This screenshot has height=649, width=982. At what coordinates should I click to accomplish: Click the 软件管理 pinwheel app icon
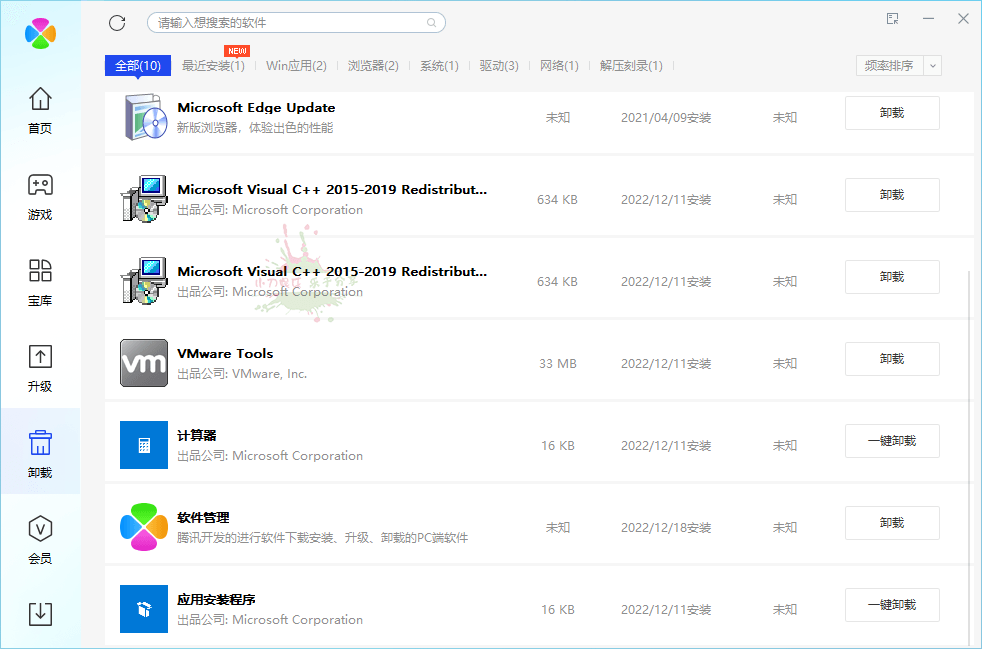pos(143,527)
